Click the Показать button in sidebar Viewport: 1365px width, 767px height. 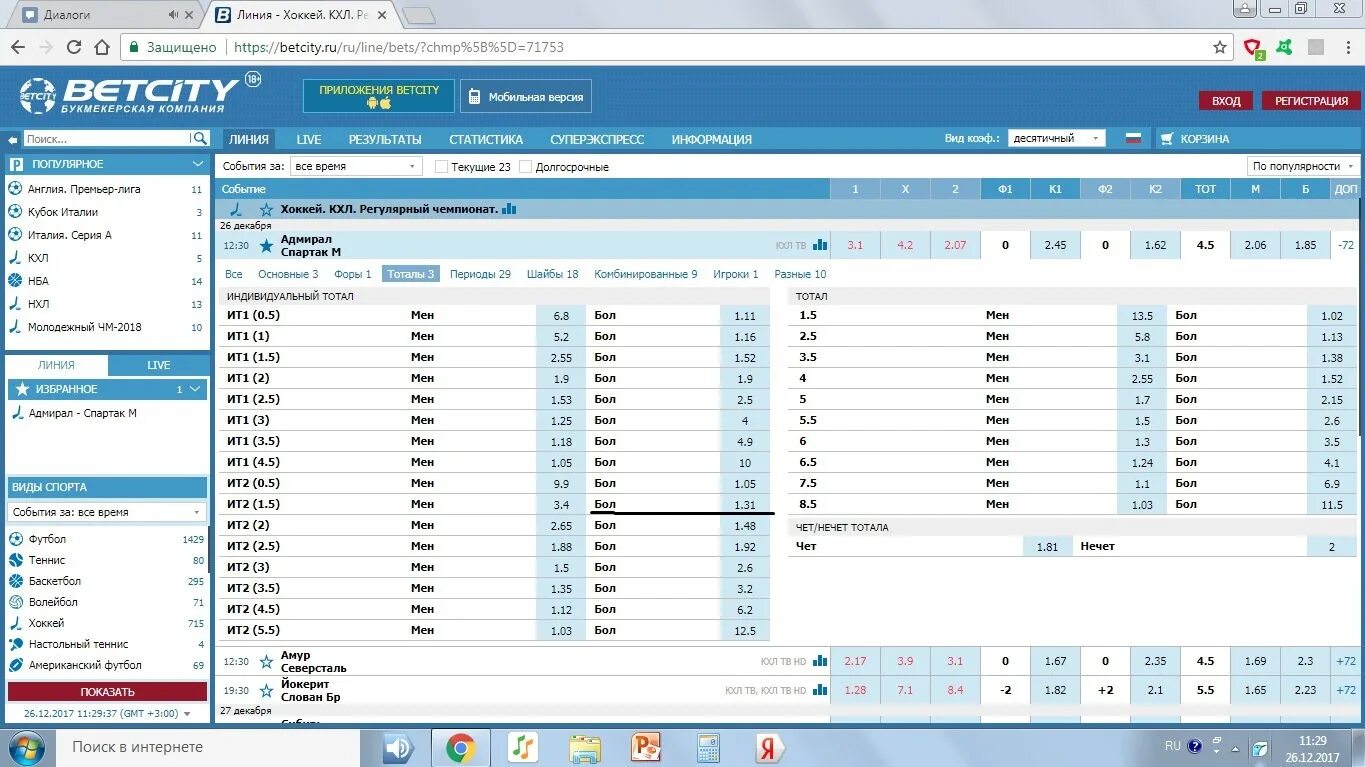pyautogui.click(x=107, y=692)
